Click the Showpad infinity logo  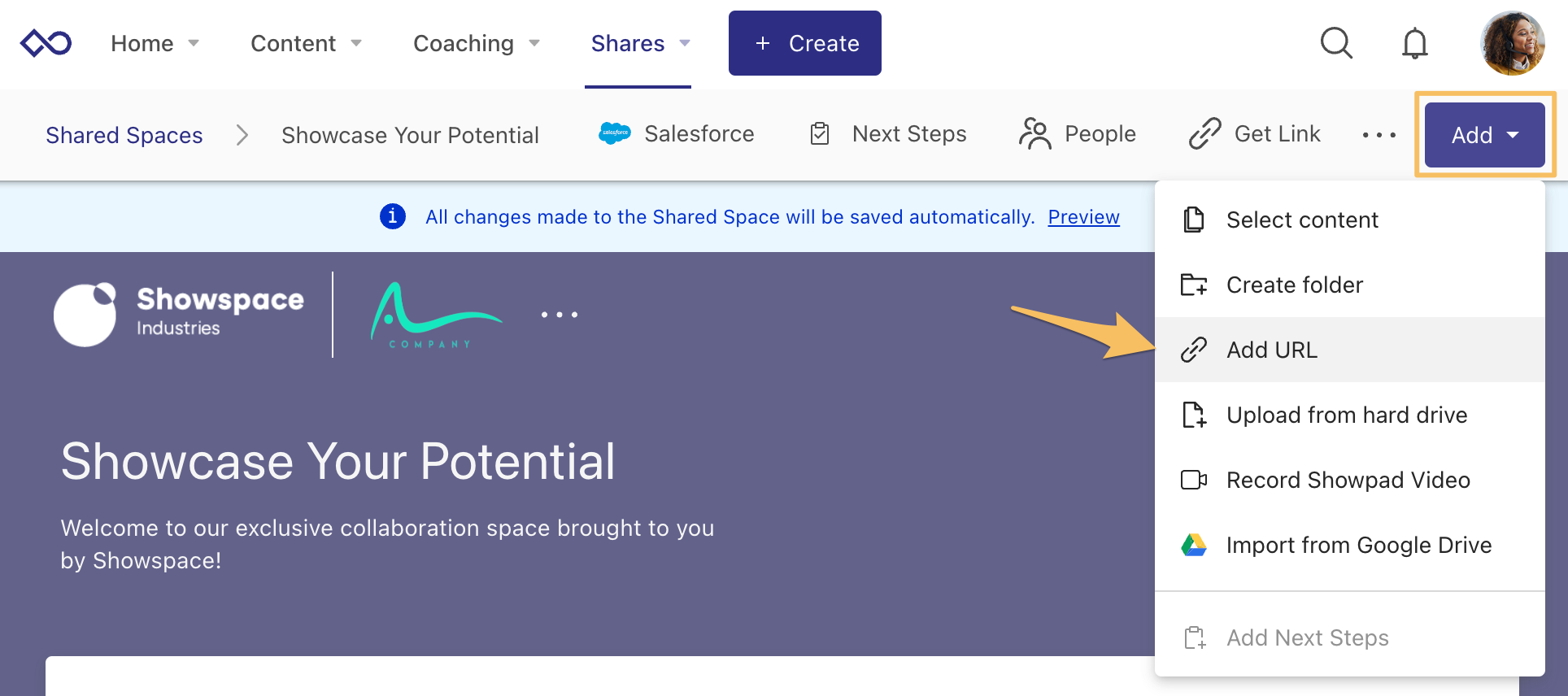[46, 43]
